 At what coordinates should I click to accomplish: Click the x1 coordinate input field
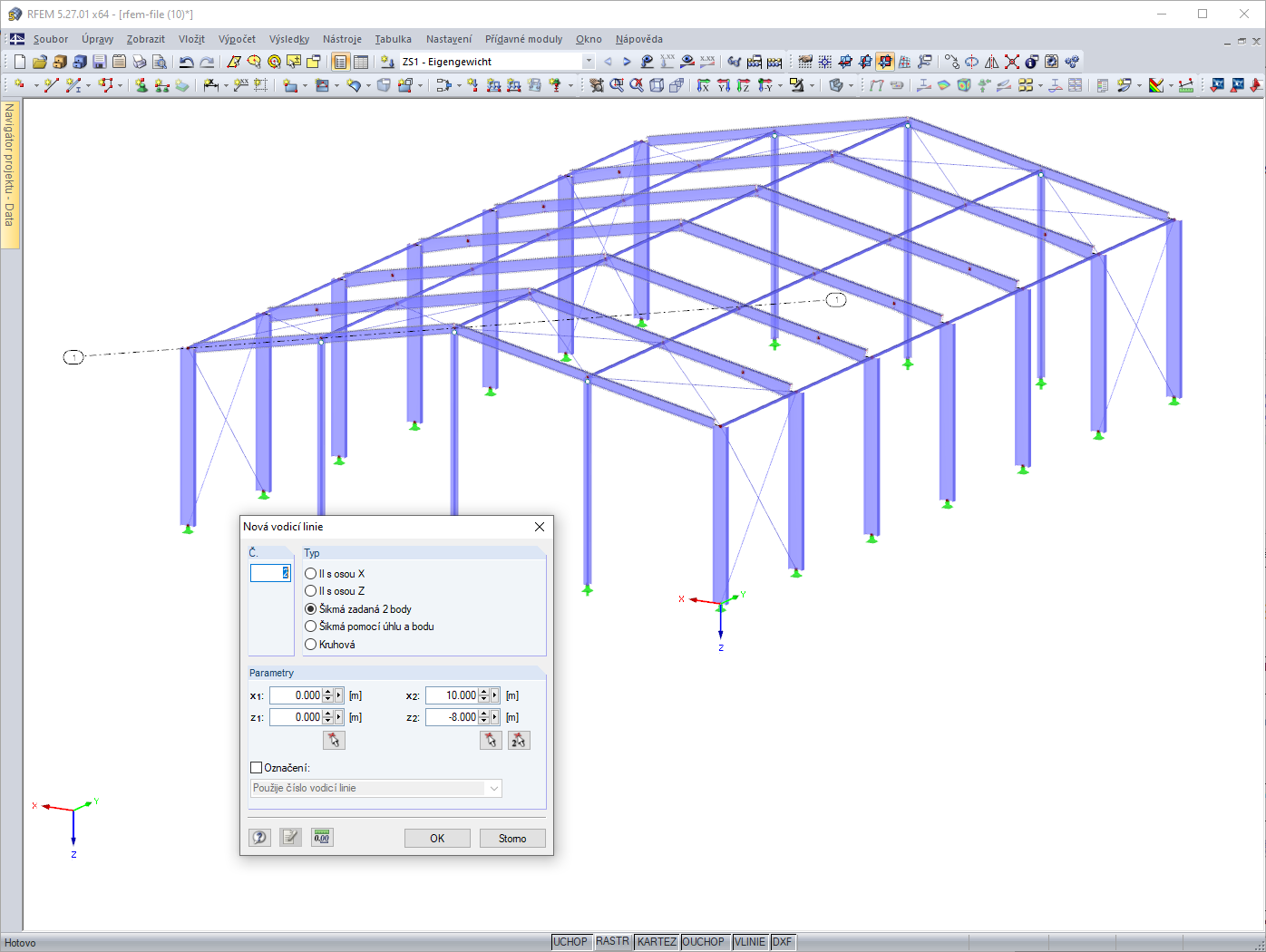click(x=296, y=695)
